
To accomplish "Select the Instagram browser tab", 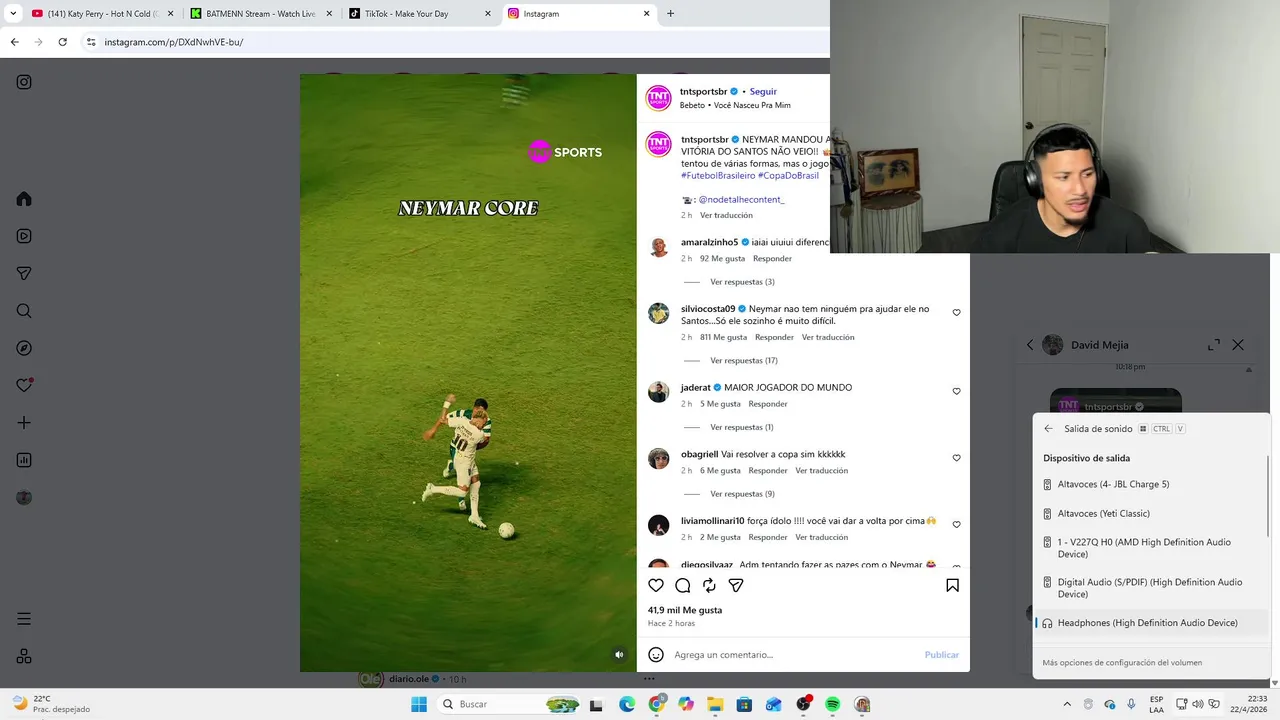I will [580, 14].
